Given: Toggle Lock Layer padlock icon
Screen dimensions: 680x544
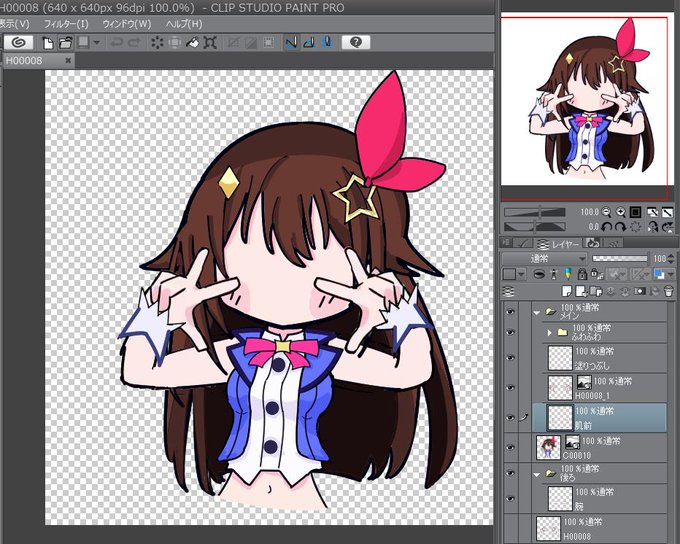Looking at the screenshot, I should pyautogui.click(x=582, y=274).
